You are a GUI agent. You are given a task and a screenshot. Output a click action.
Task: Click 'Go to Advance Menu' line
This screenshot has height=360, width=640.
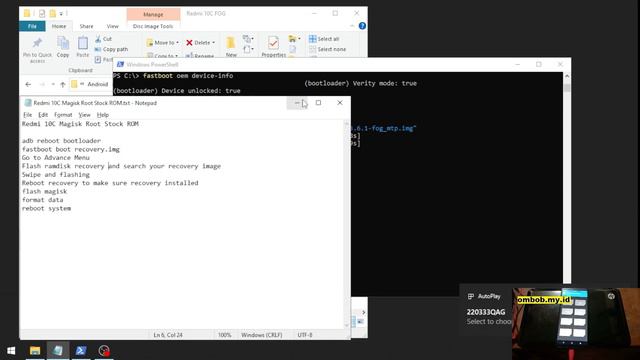(56, 158)
